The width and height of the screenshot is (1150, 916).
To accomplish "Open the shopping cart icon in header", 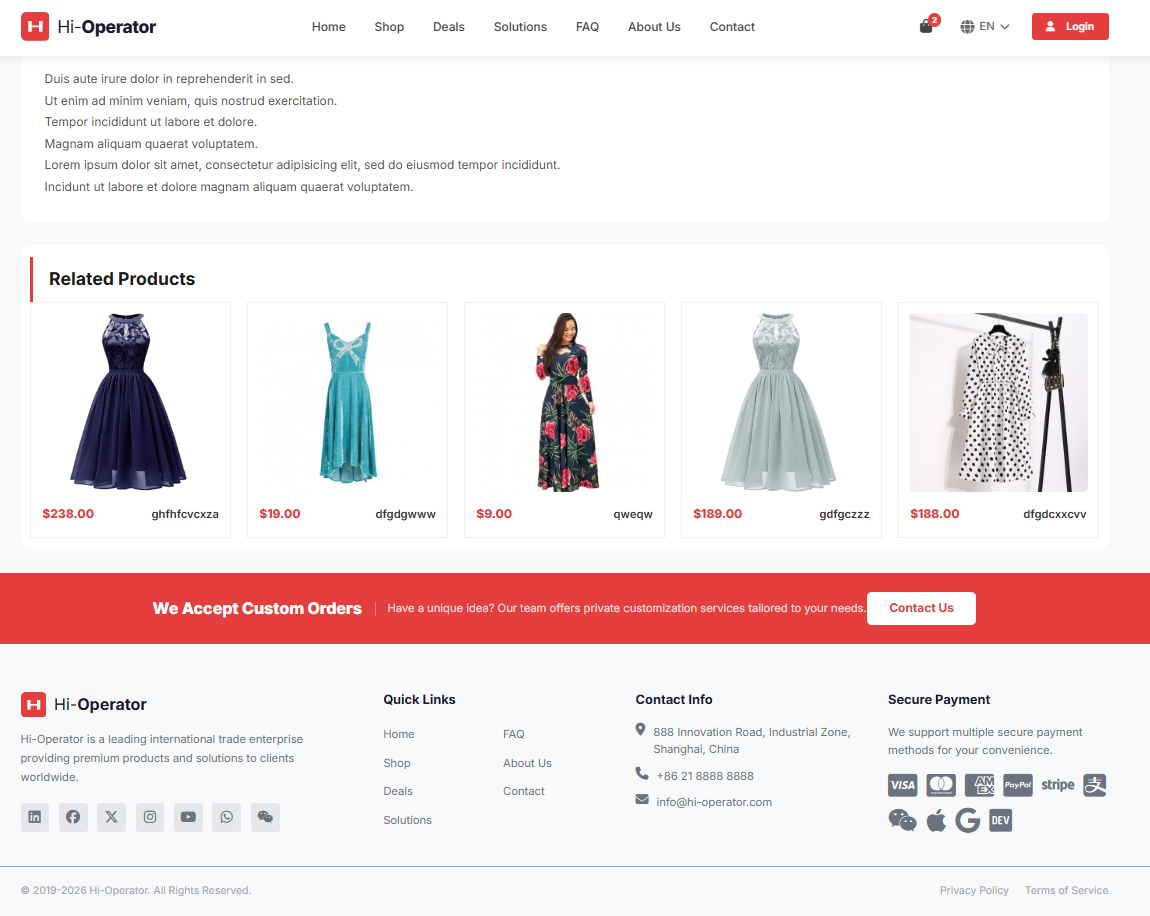I will click(x=926, y=27).
